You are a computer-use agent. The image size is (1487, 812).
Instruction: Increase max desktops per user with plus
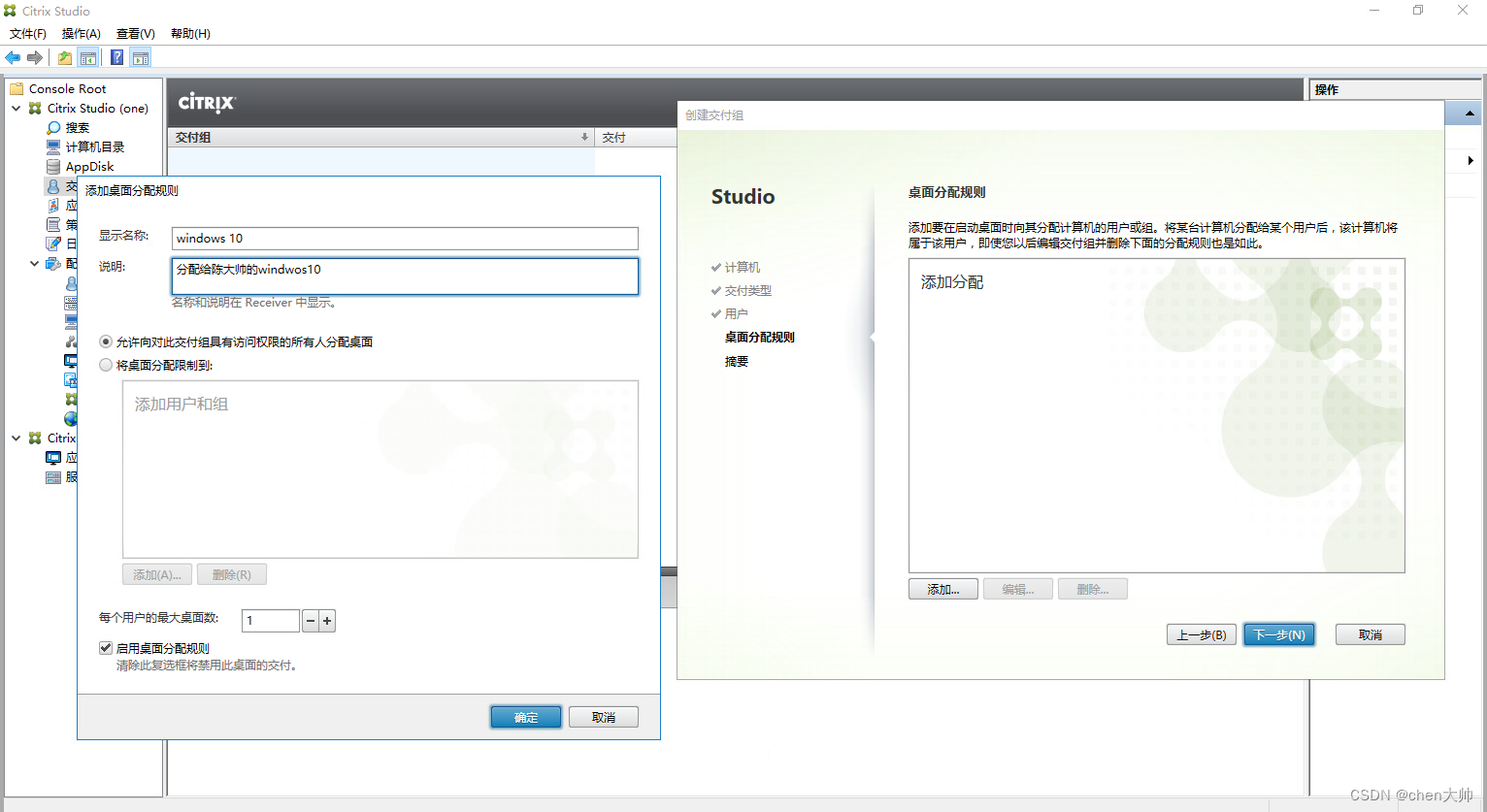pyautogui.click(x=328, y=621)
